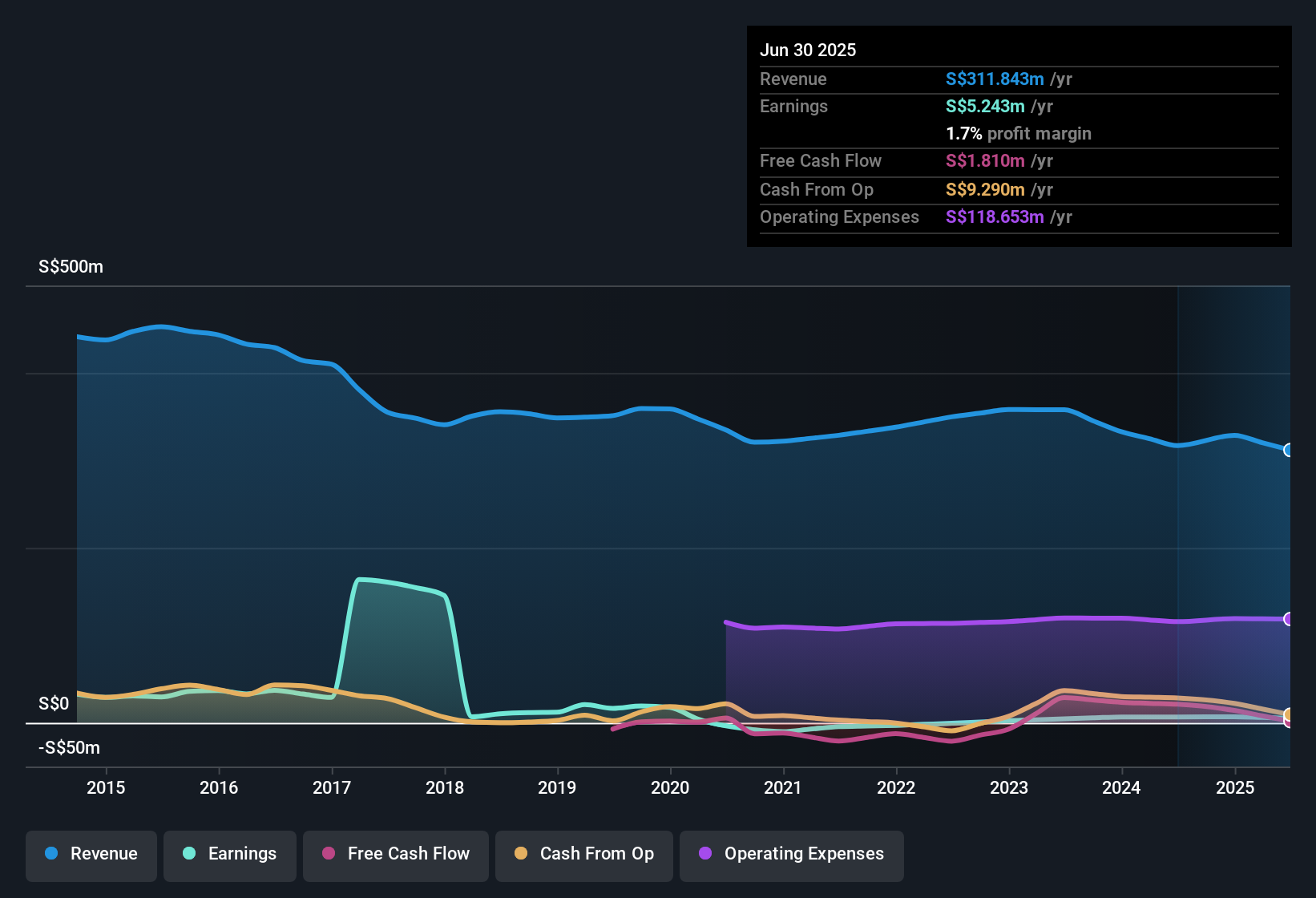
Task: Click the 2025 x-axis year label
Action: (1235, 787)
